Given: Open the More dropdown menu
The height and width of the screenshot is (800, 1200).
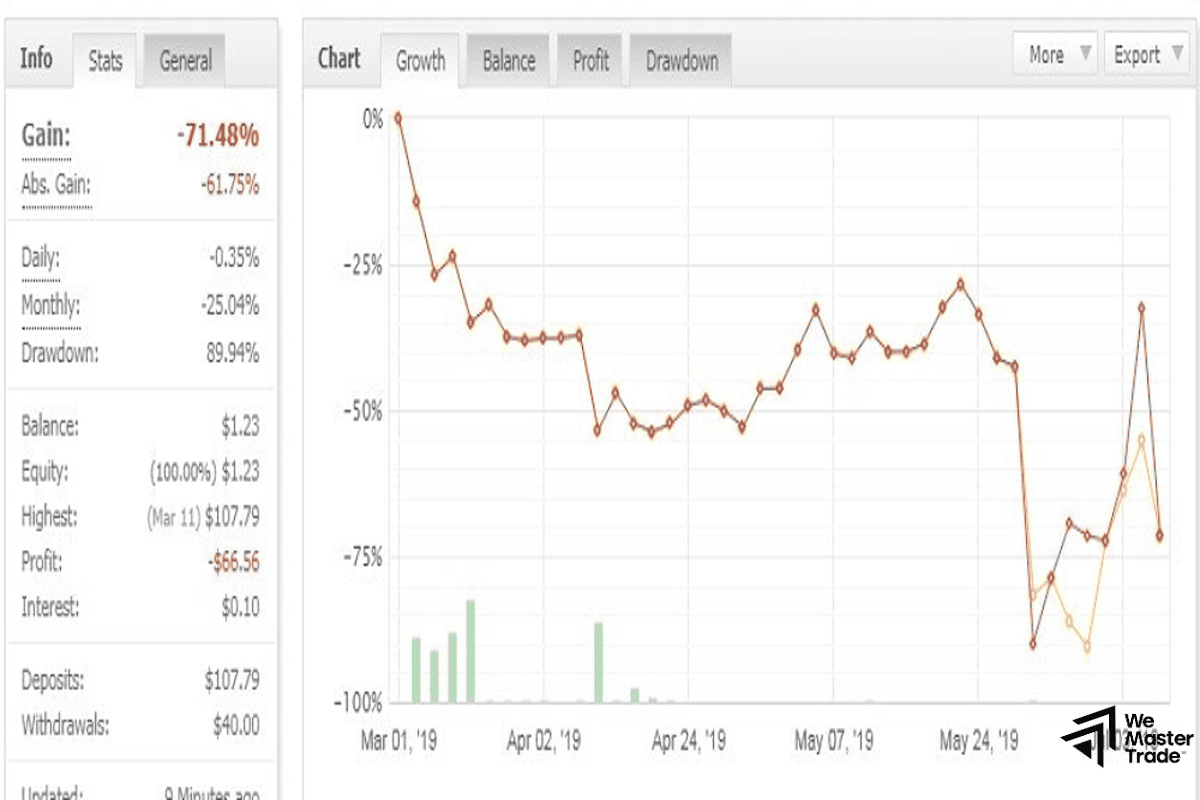Looking at the screenshot, I should [1047, 55].
